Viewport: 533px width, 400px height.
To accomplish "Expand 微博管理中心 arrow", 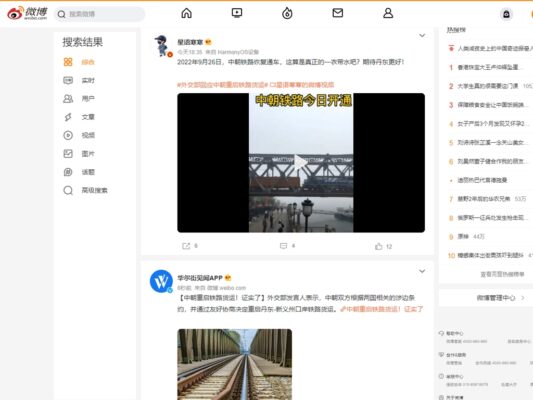I will (x=523, y=298).
